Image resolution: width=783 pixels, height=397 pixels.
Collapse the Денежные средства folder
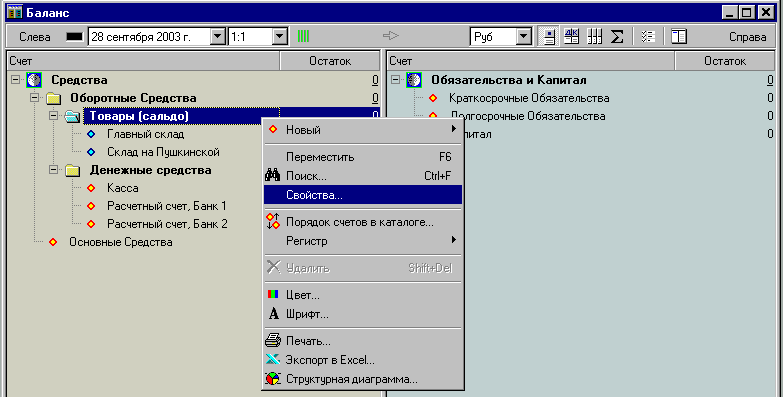click(53, 170)
